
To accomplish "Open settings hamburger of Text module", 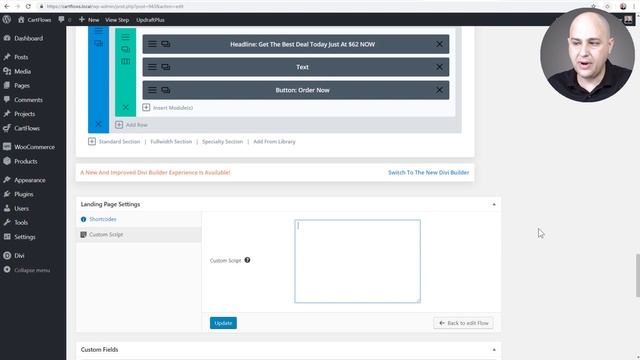I will (152, 67).
